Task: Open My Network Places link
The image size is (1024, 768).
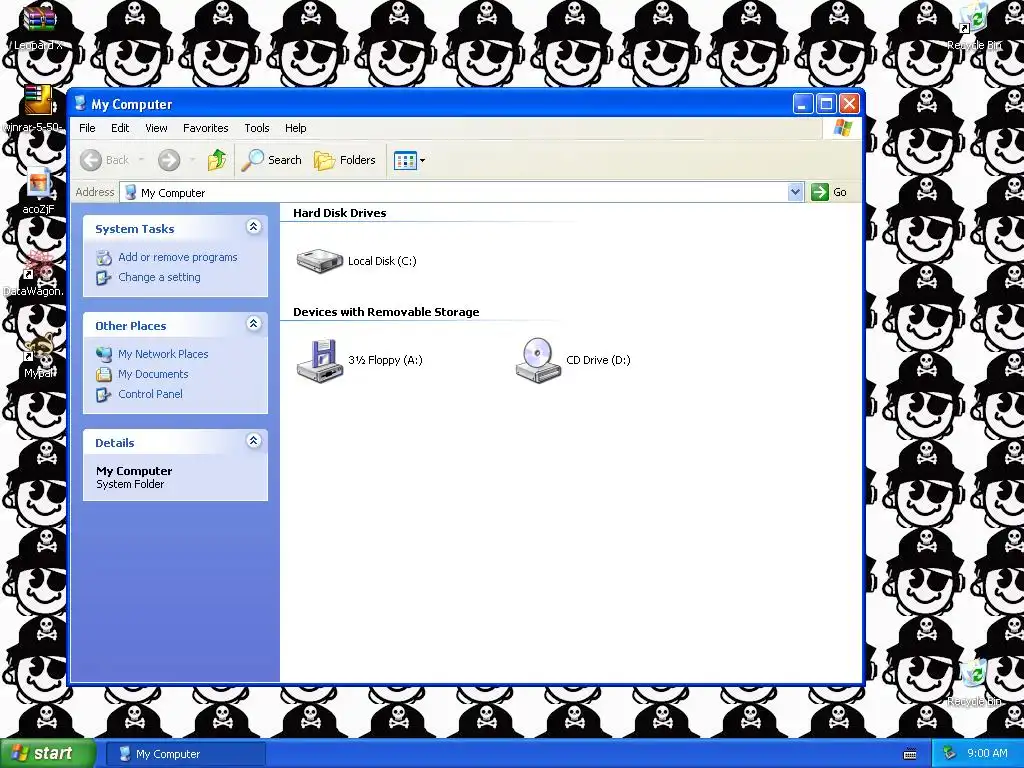Action: (163, 354)
